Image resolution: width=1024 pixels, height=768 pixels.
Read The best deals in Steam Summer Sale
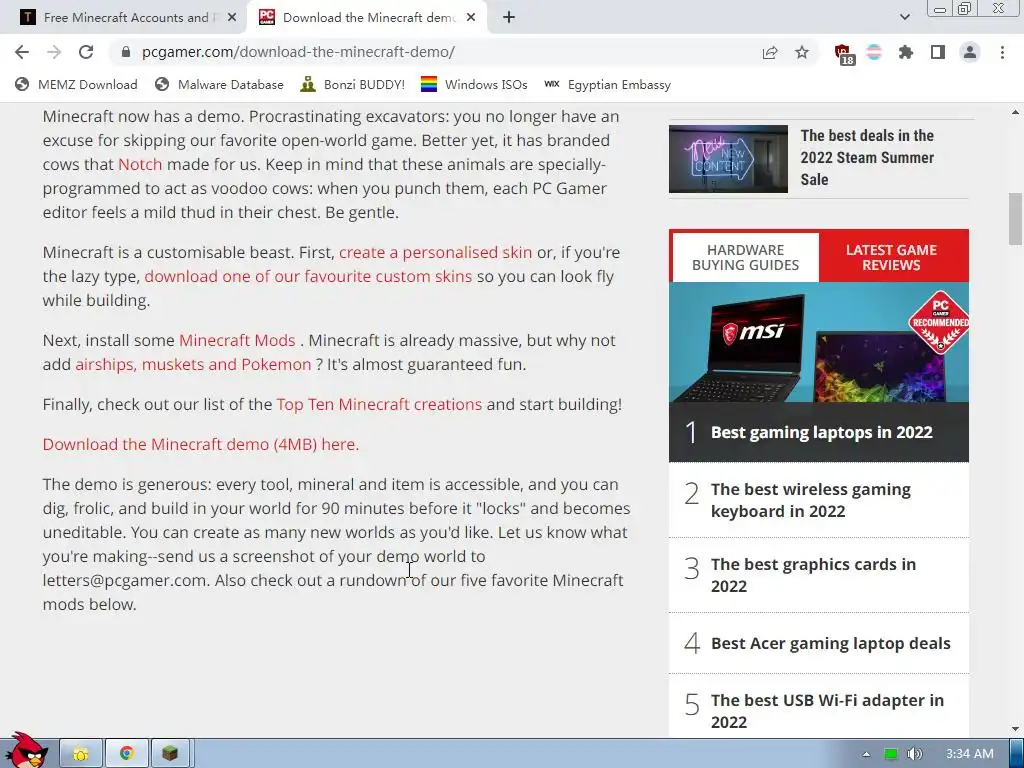(x=867, y=157)
